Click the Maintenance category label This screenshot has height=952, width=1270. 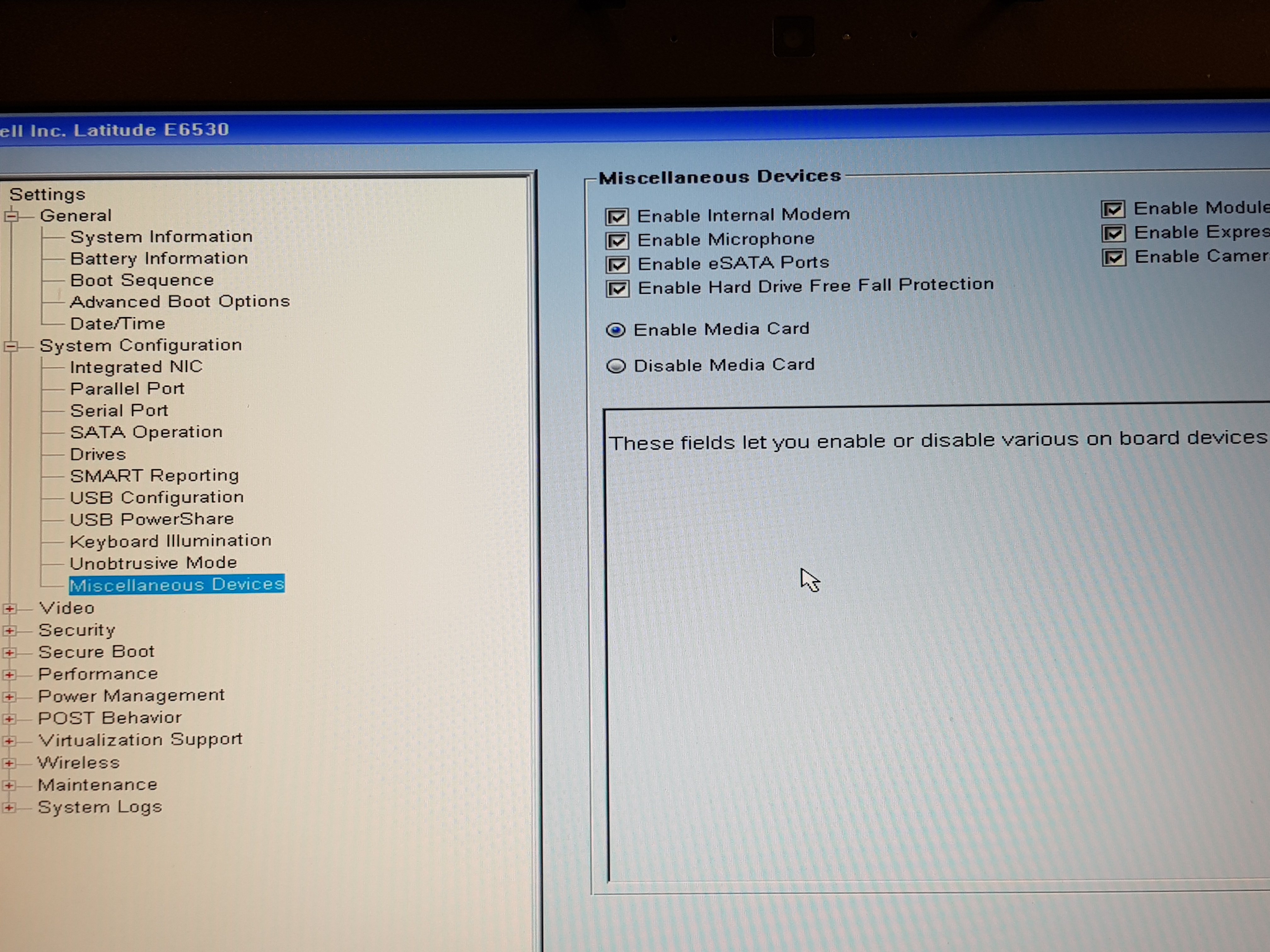(98, 785)
